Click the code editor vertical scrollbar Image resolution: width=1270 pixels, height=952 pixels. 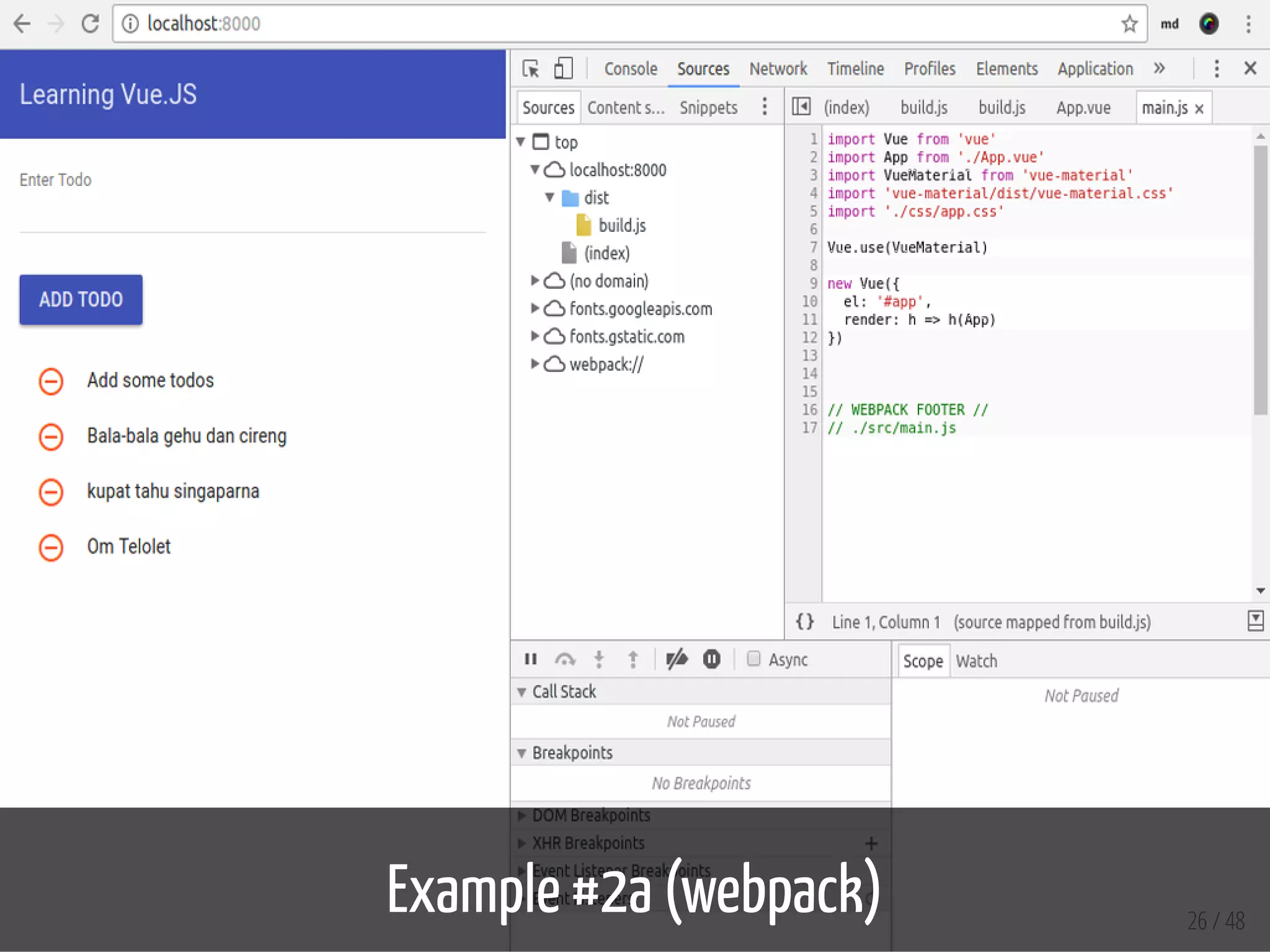click(x=1260, y=279)
